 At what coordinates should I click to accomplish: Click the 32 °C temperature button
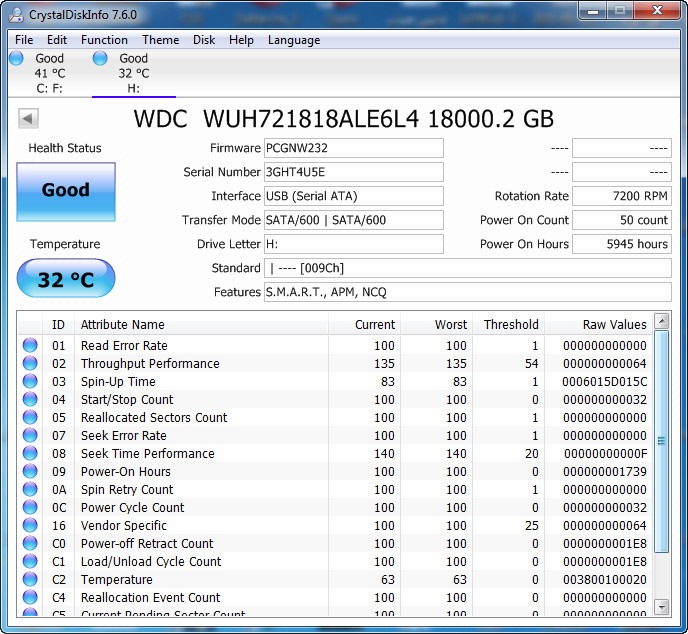click(x=66, y=278)
